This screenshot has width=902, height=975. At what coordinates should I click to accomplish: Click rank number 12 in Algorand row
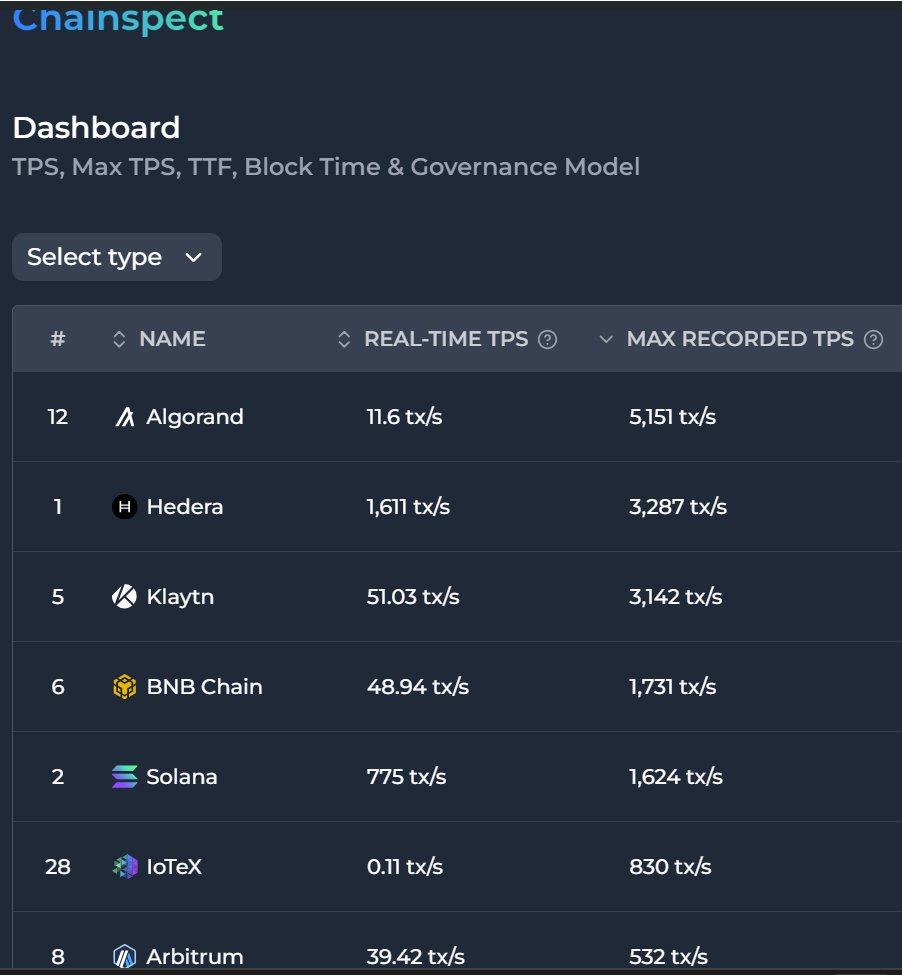point(58,417)
